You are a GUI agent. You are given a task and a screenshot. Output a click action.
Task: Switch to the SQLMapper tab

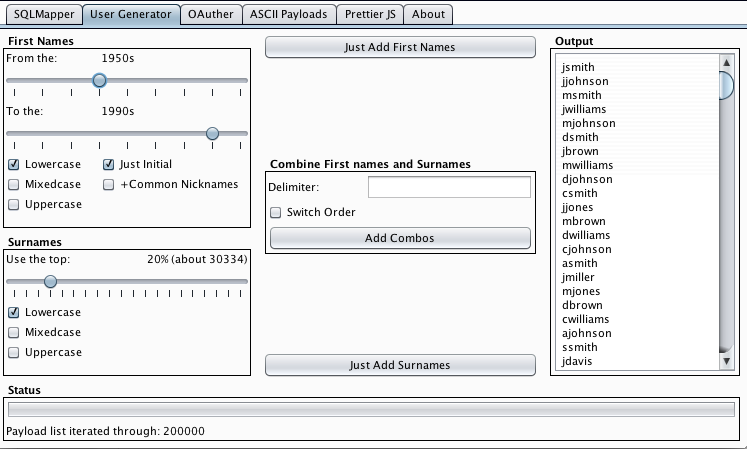[44, 14]
